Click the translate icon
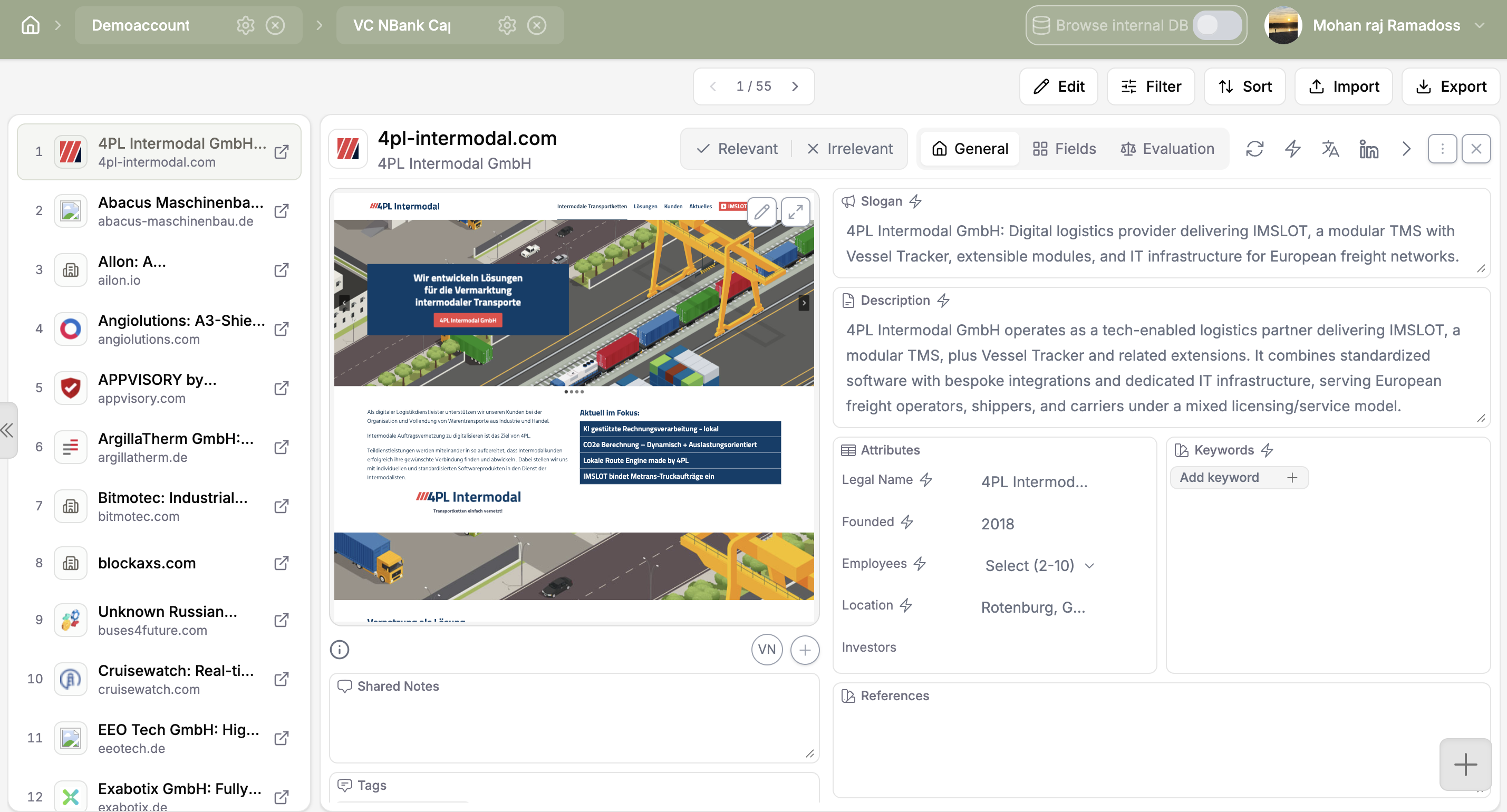 (1330, 149)
